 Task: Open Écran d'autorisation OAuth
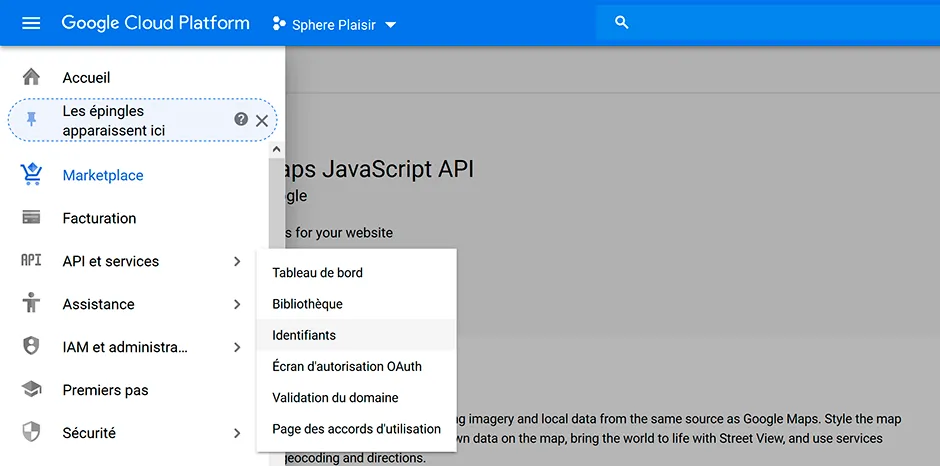[356, 366]
